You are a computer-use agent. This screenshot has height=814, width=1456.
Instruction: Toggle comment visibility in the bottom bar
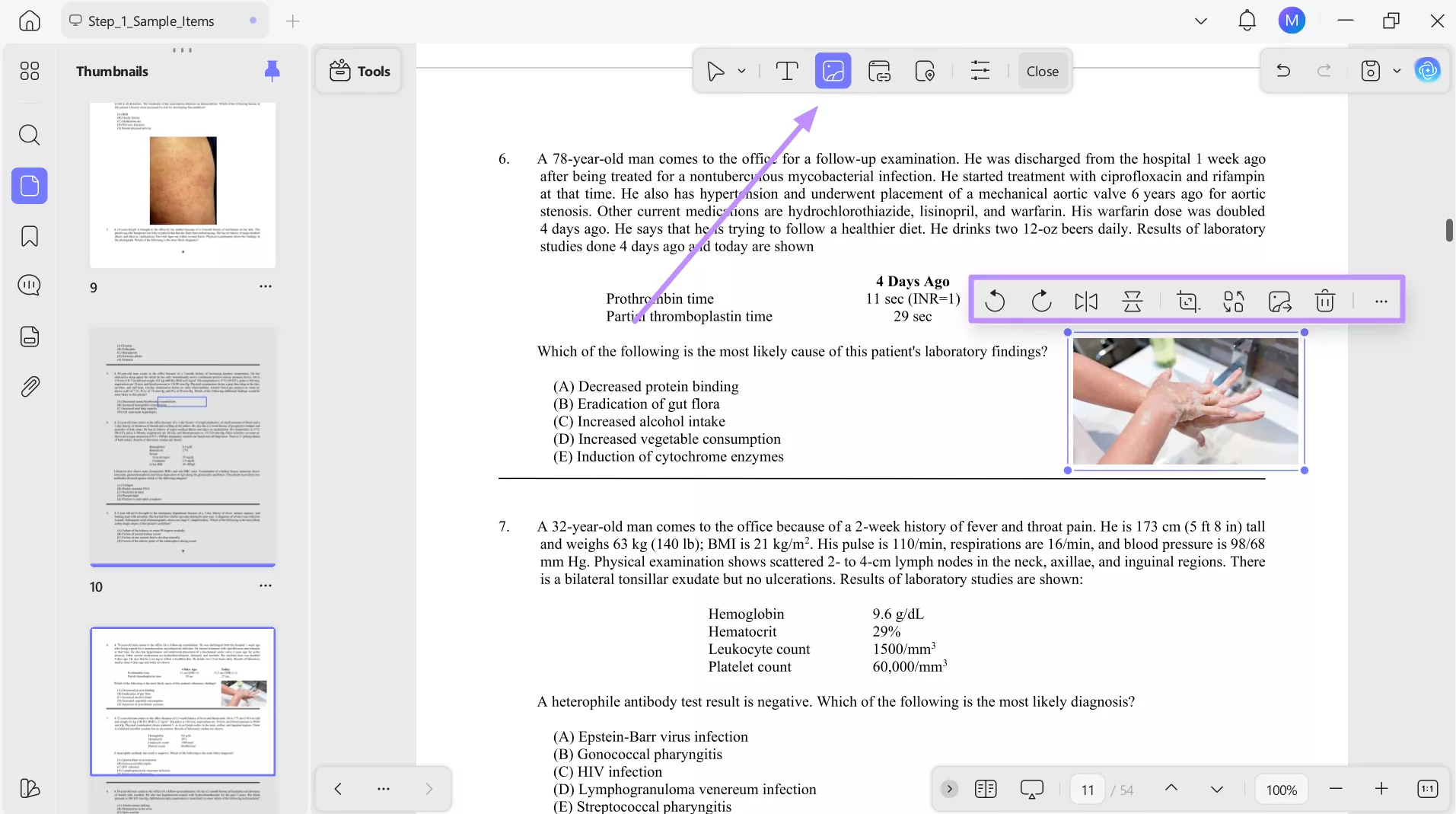(1031, 789)
